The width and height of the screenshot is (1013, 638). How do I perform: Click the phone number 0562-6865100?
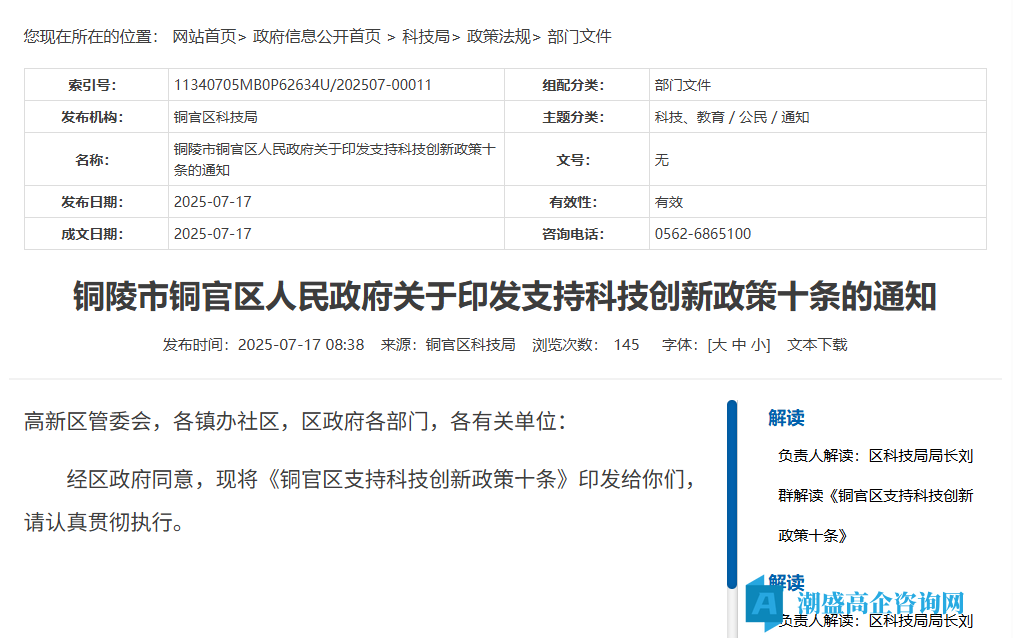(x=702, y=234)
